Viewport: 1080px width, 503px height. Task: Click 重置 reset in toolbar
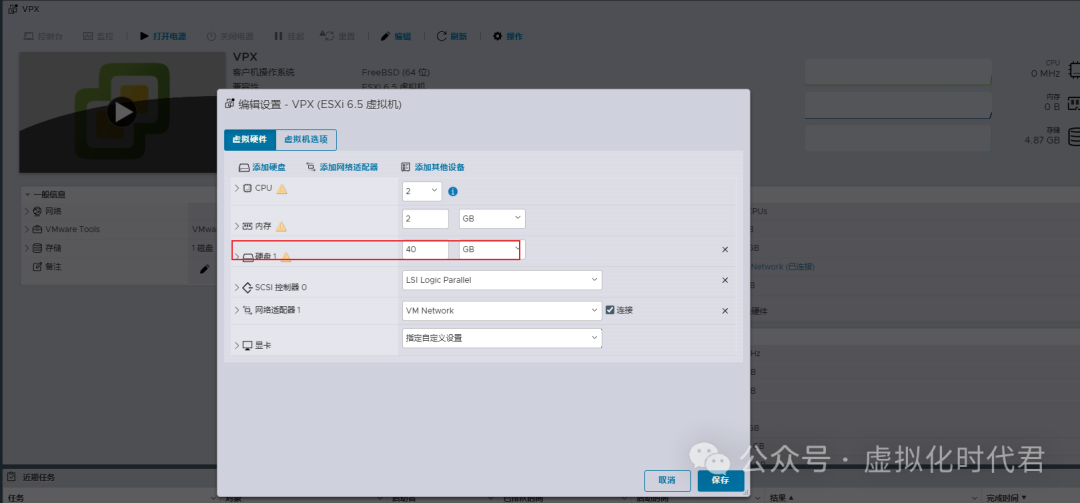(x=337, y=37)
